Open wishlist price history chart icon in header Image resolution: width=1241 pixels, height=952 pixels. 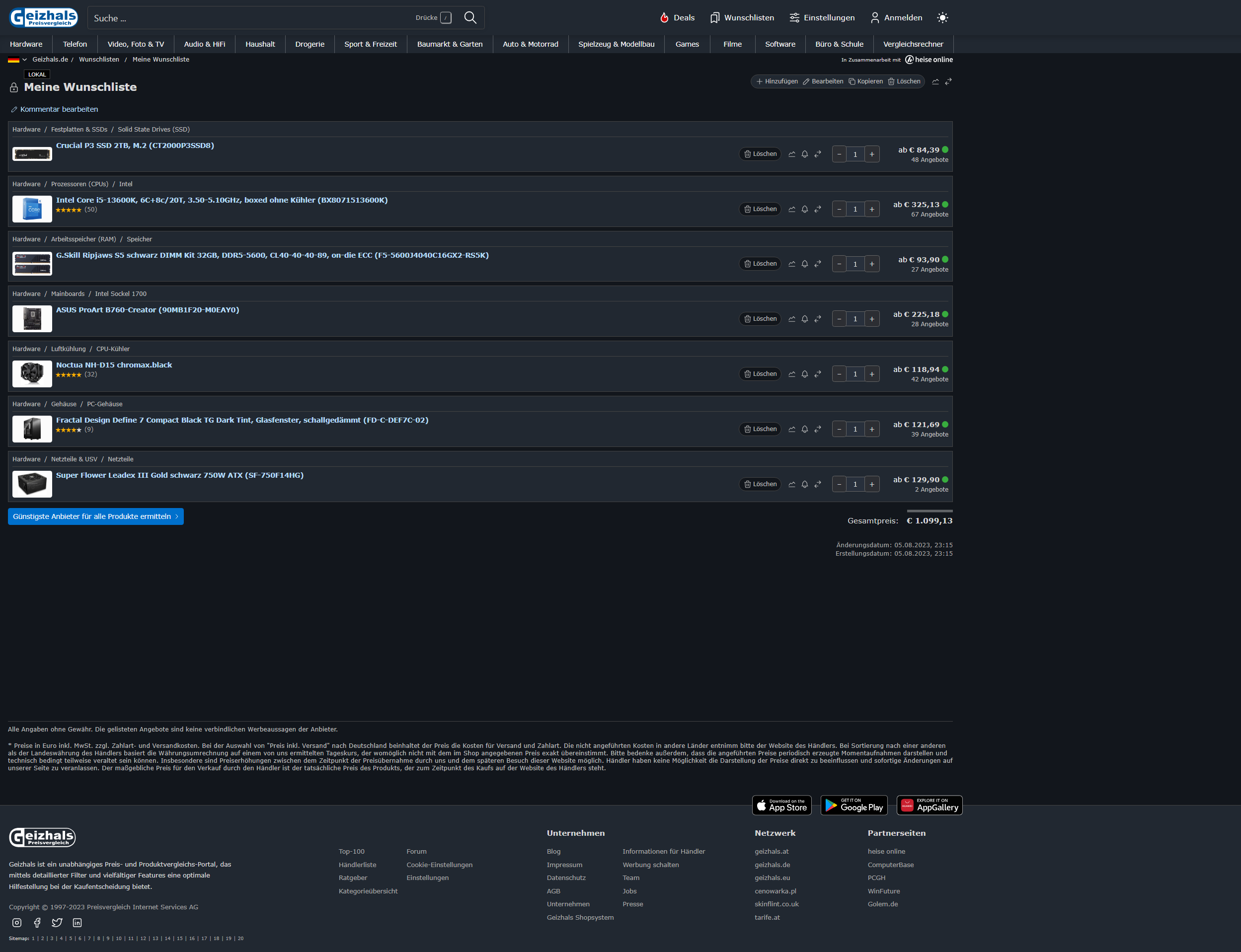click(935, 81)
